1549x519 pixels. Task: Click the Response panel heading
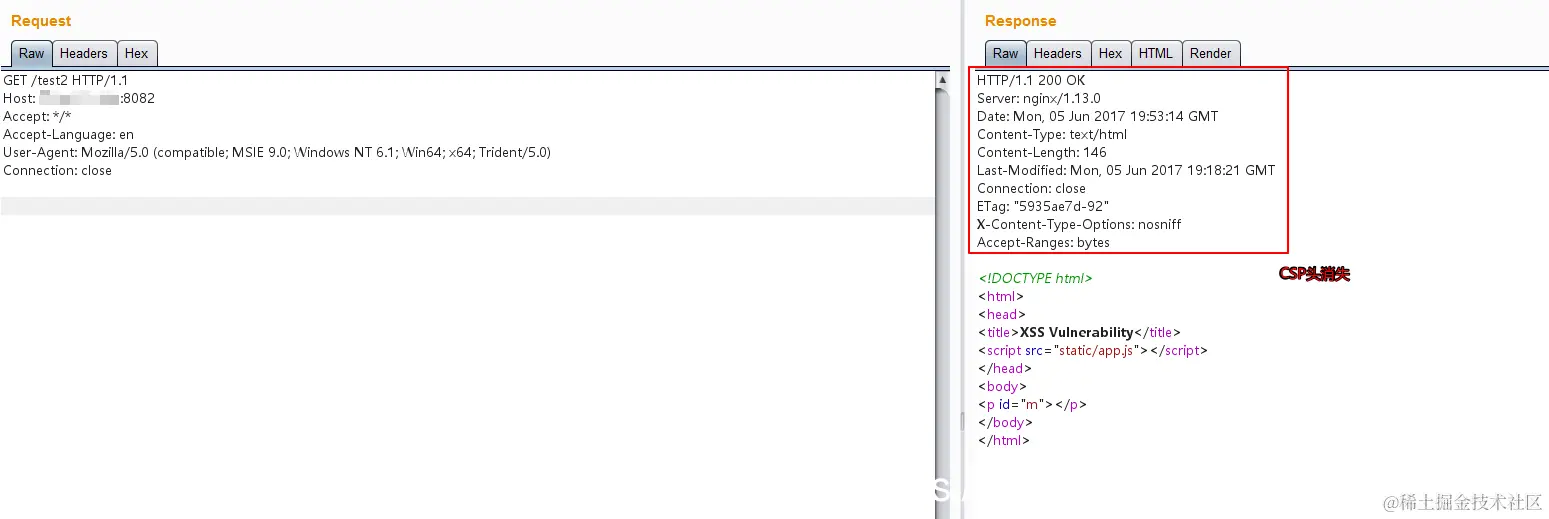point(1020,21)
